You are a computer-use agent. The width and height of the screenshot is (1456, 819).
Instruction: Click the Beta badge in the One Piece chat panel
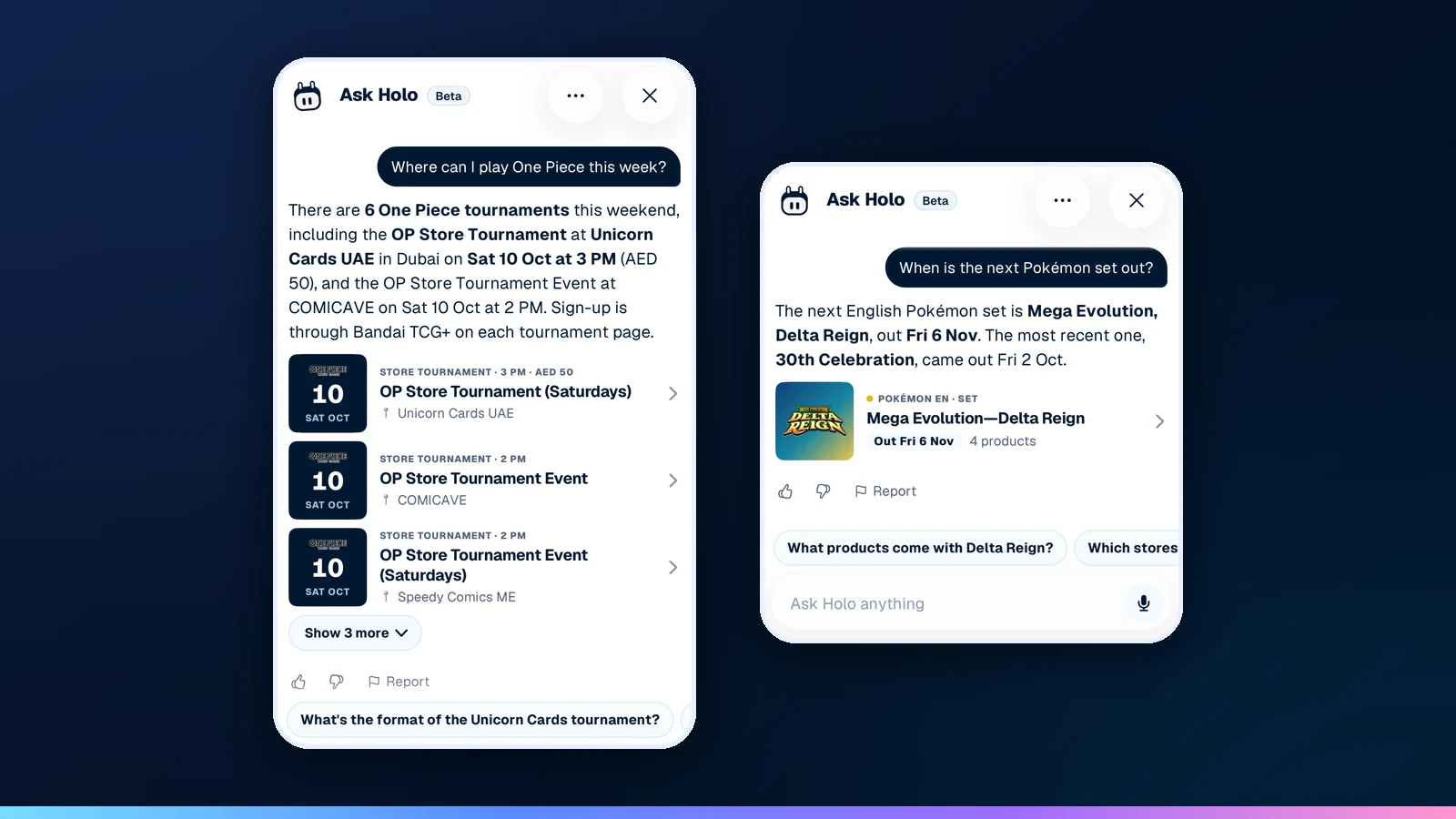pyautogui.click(x=449, y=96)
